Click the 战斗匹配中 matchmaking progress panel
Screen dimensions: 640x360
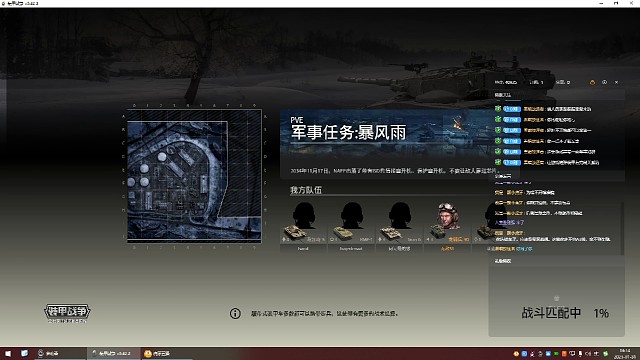(557, 302)
